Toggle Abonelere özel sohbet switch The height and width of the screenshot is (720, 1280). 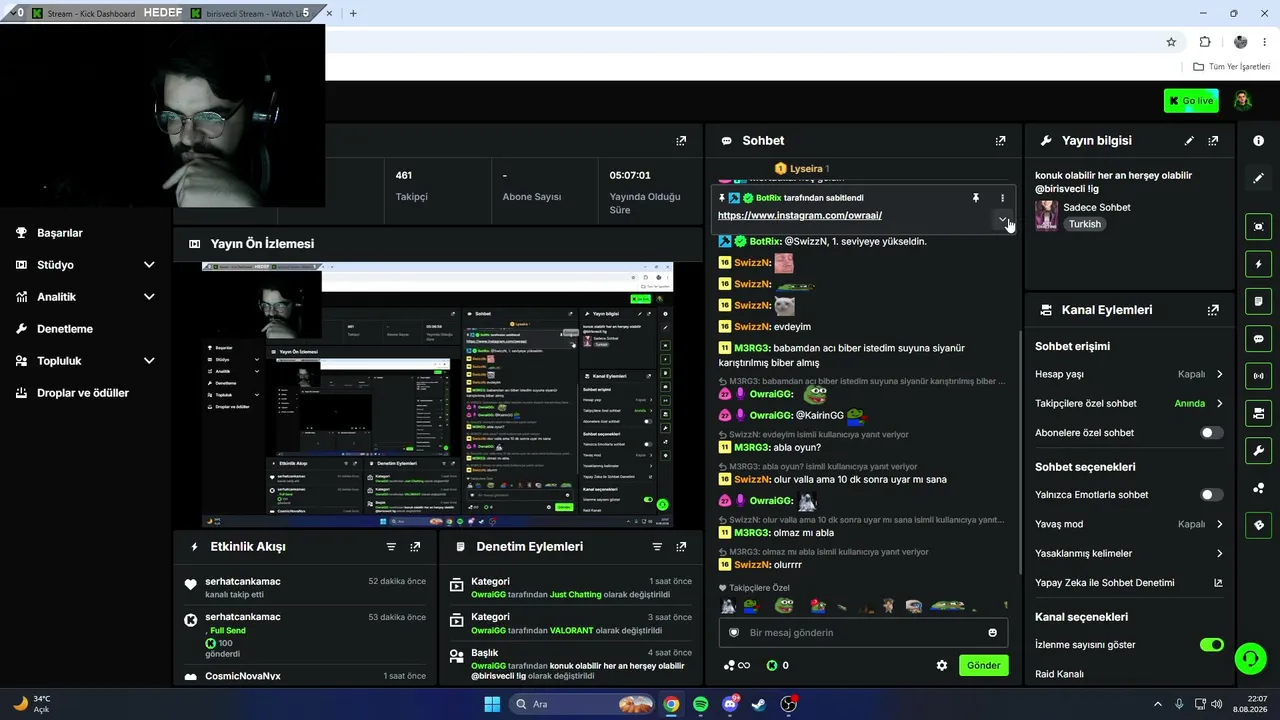1211,433
